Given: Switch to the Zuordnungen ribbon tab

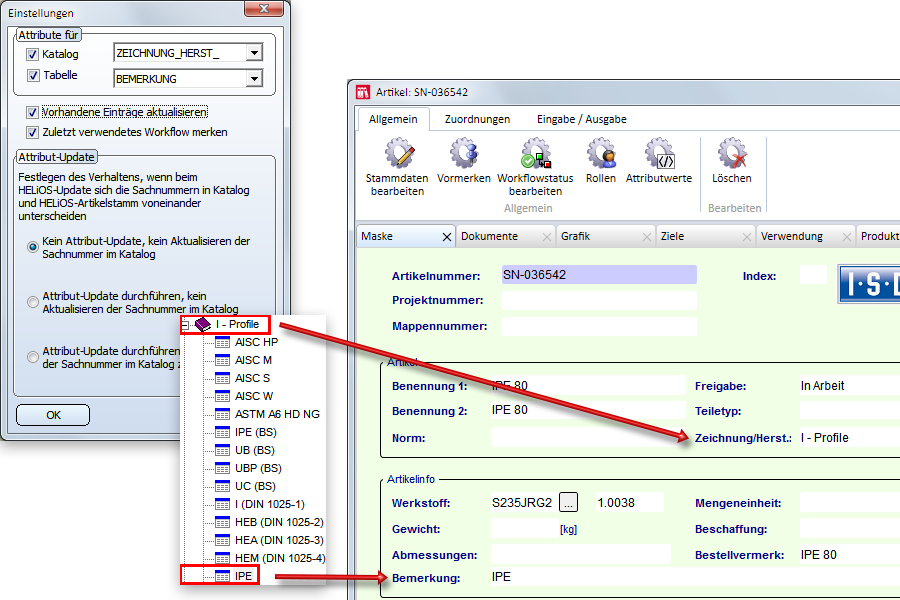Looking at the screenshot, I should 477,119.
